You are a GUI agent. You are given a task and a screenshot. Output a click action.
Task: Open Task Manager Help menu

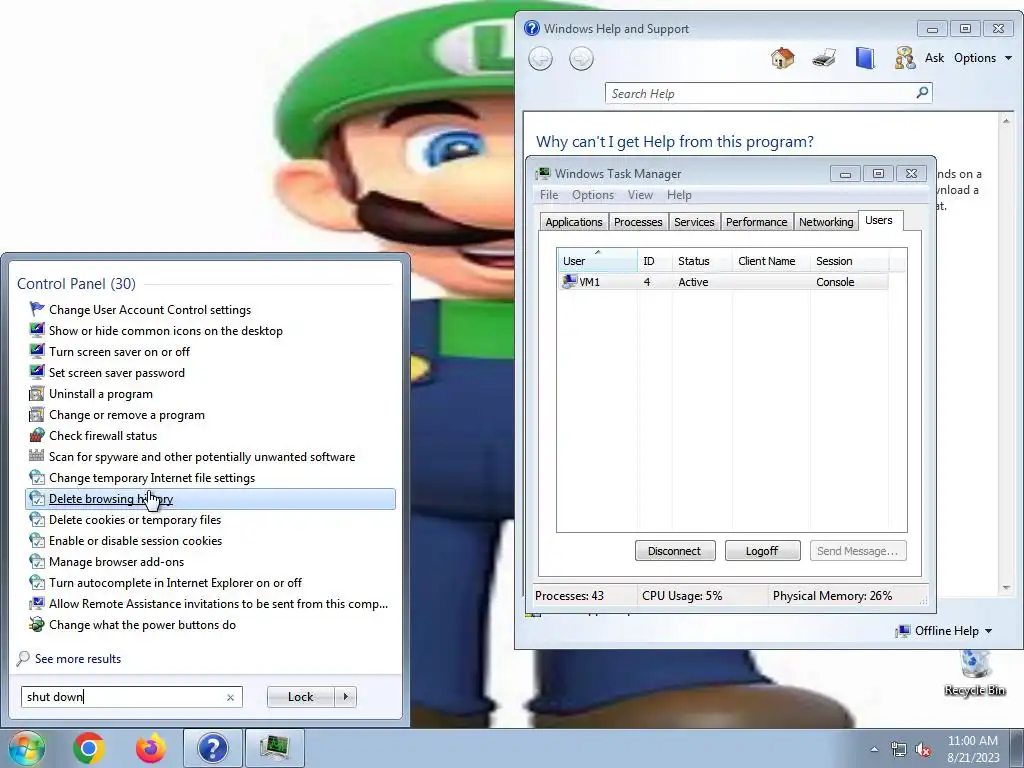point(679,195)
